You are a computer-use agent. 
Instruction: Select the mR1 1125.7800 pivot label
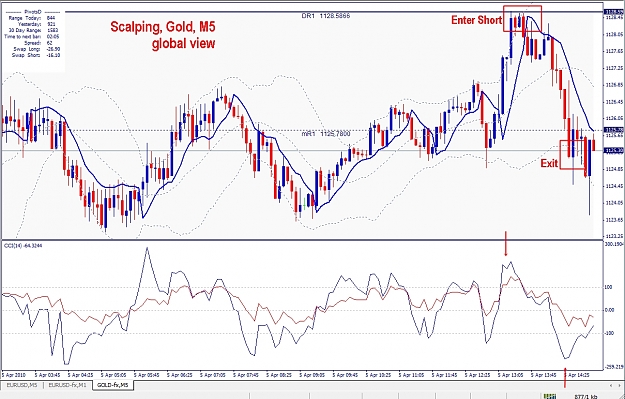326,134
